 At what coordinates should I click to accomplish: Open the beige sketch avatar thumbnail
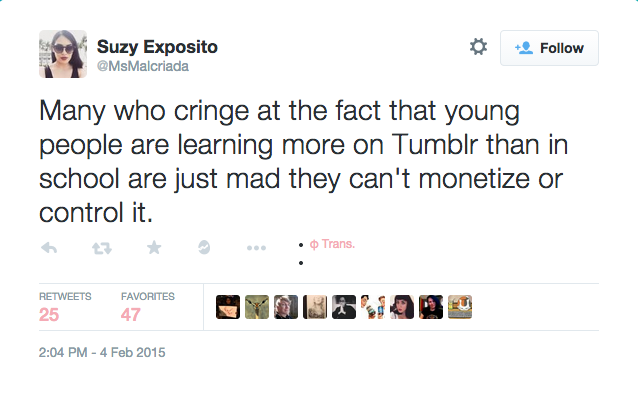(315, 307)
